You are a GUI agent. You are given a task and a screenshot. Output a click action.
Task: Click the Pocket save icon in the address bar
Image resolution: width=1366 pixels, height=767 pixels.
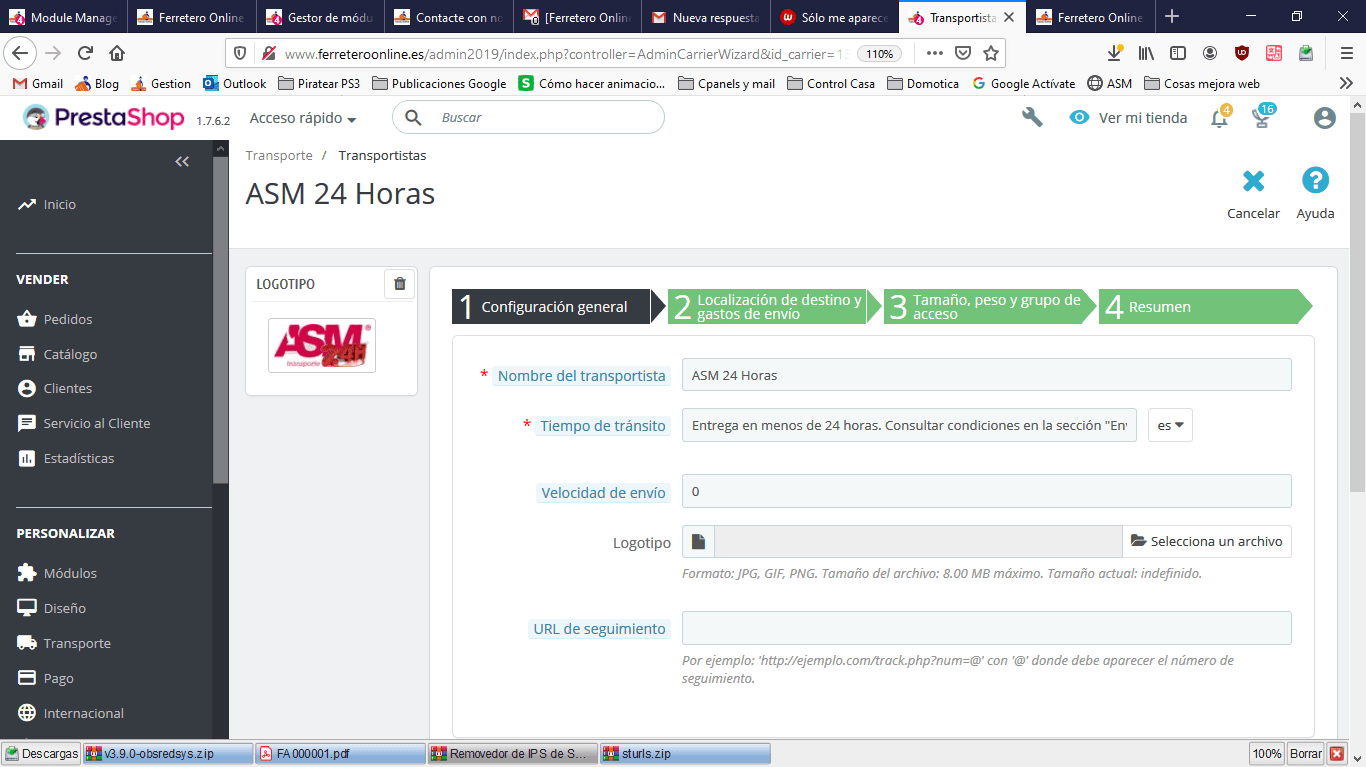point(963,53)
